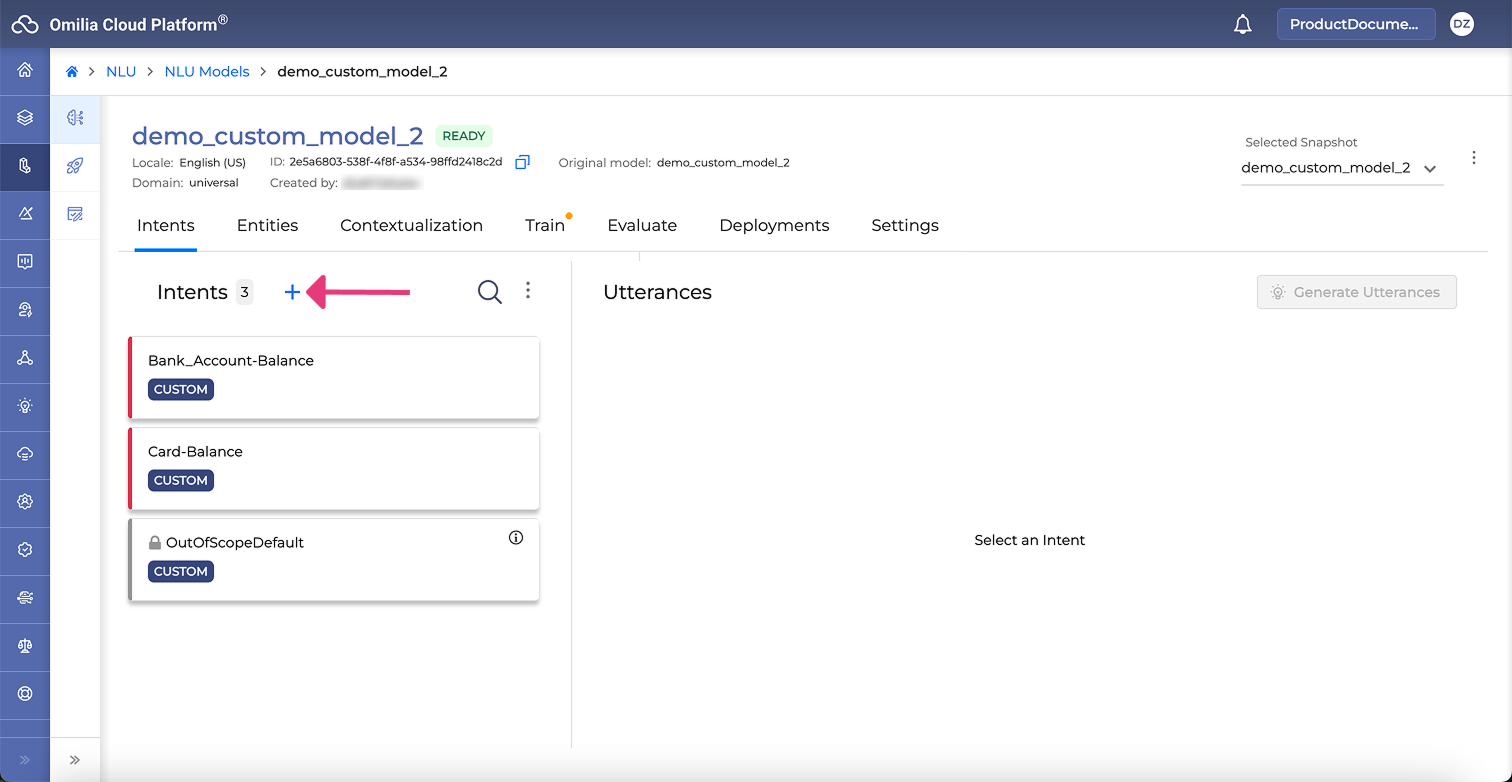
Task: Switch to the Entities tab
Action: pos(267,225)
